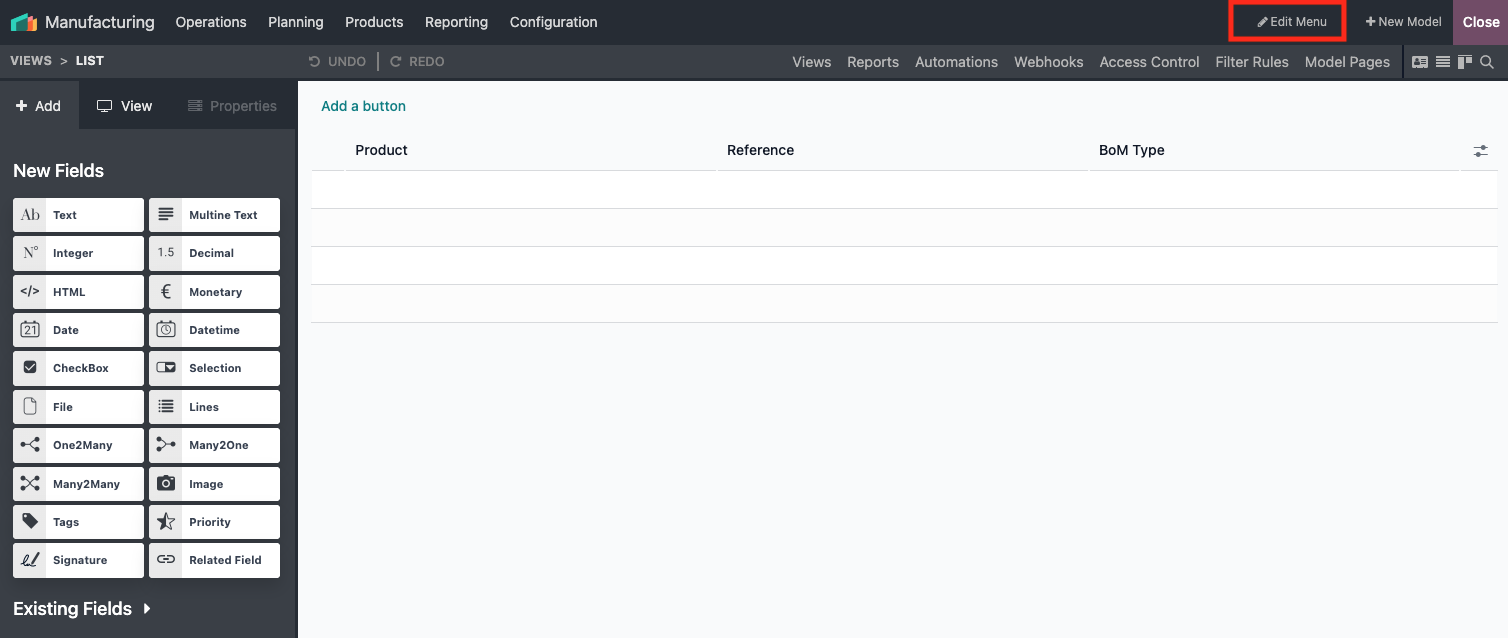1508x638 pixels.
Task: Click the search view magnifier icon
Action: tap(1487, 62)
